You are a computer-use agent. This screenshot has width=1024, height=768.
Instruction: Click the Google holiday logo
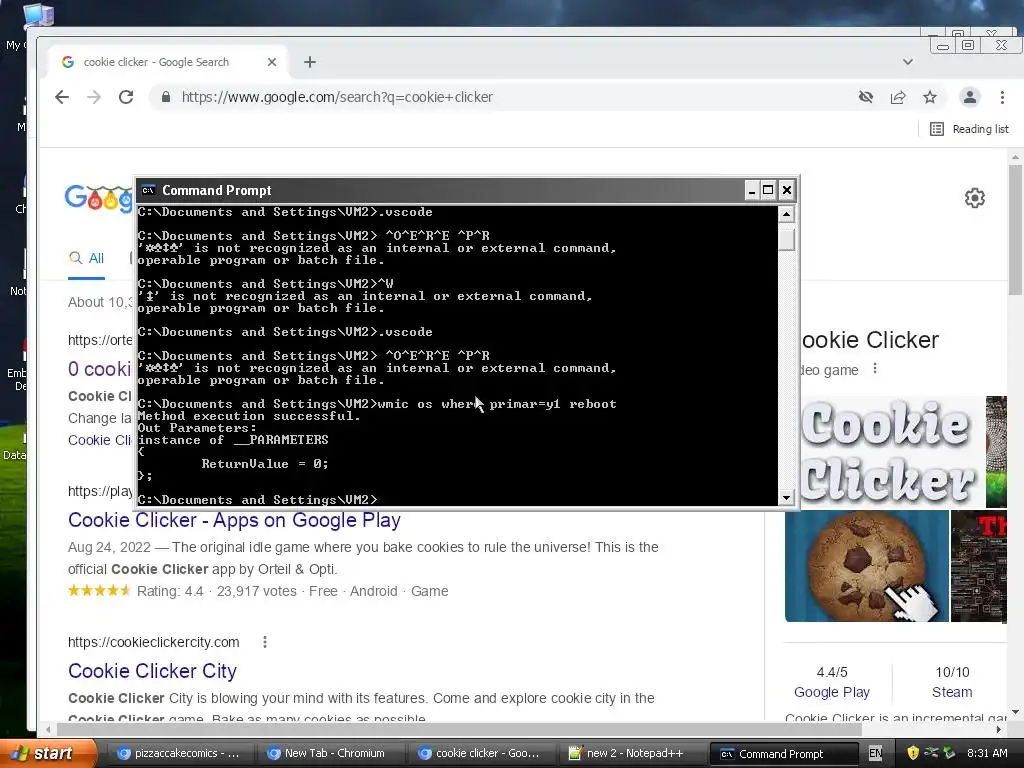click(x=99, y=197)
